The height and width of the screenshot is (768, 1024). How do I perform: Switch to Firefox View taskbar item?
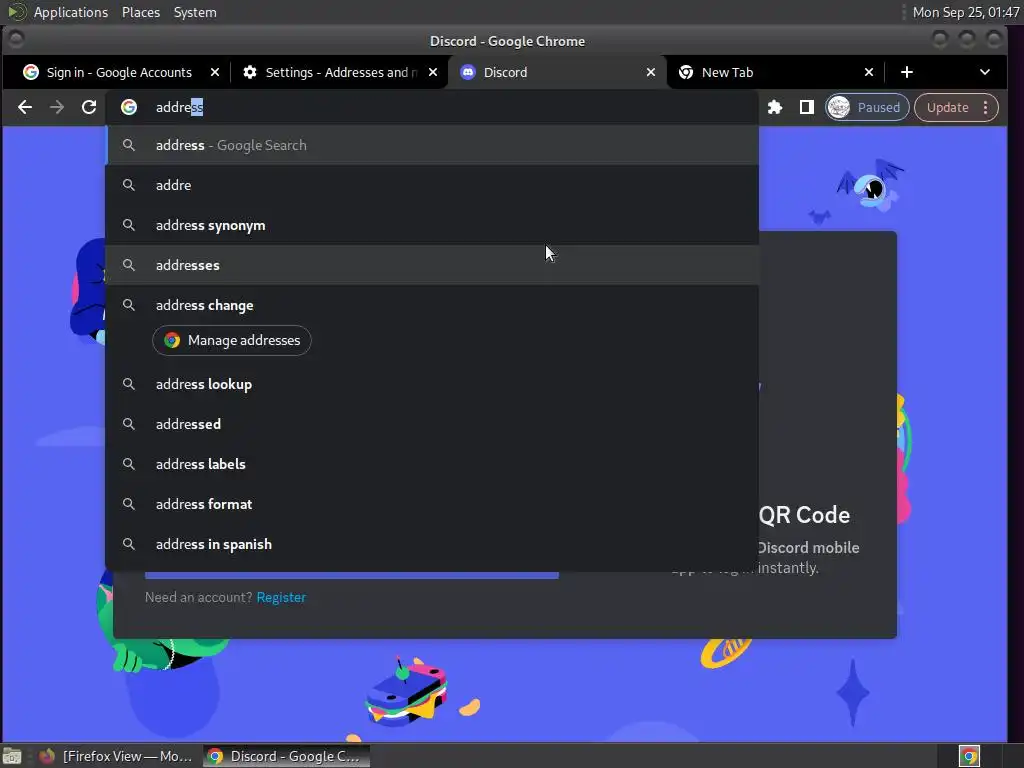[116, 756]
